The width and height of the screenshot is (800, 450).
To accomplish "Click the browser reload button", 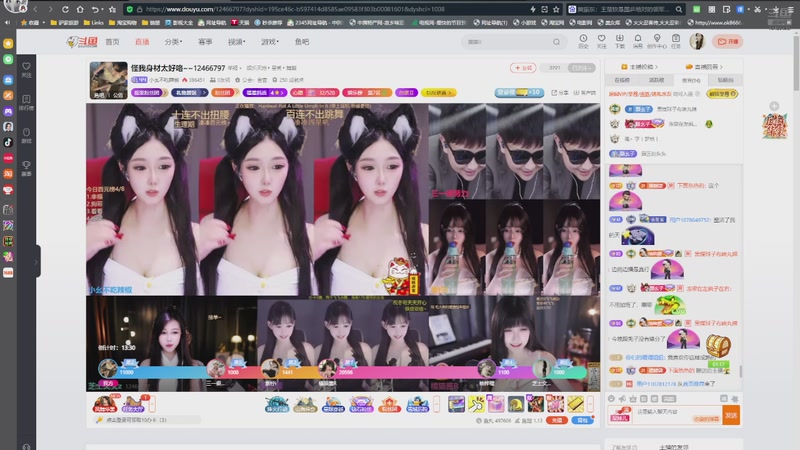I will coord(65,9).
